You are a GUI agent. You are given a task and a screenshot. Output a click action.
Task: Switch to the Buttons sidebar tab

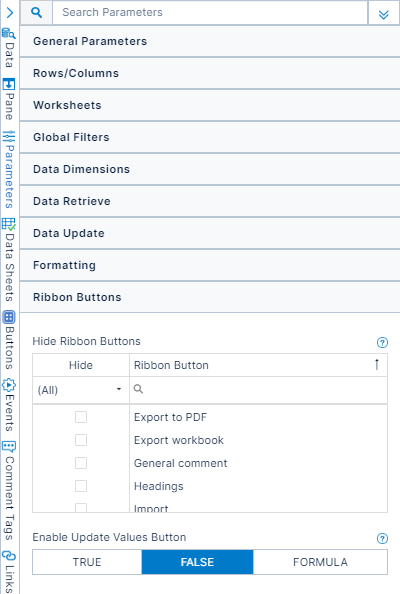9,340
